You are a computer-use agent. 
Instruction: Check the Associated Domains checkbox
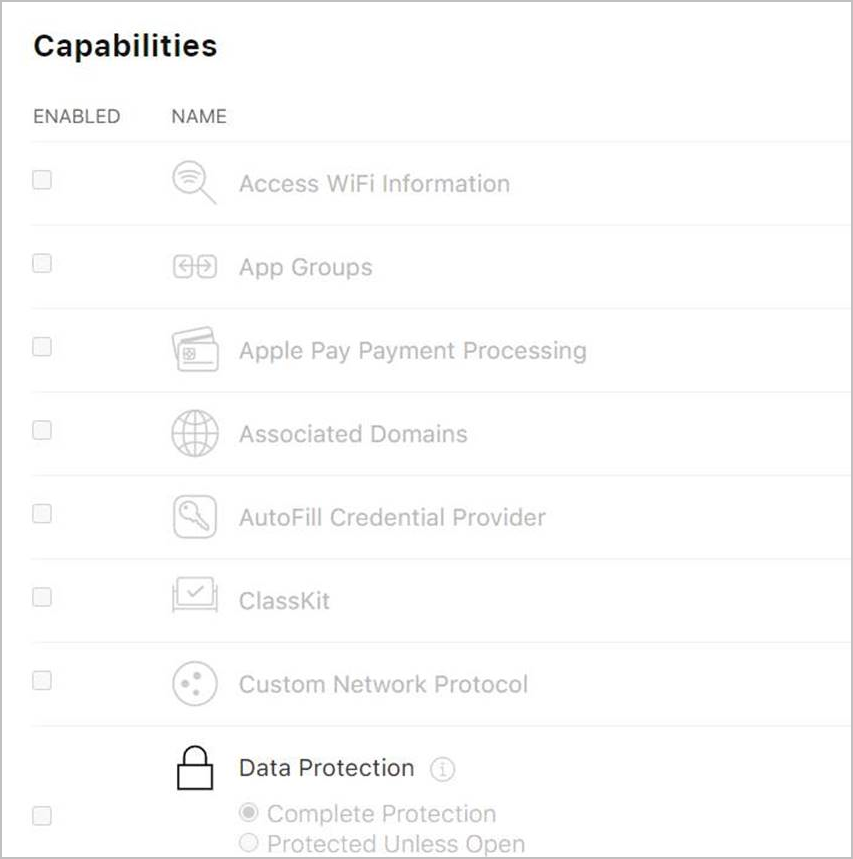[x=42, y=430]
